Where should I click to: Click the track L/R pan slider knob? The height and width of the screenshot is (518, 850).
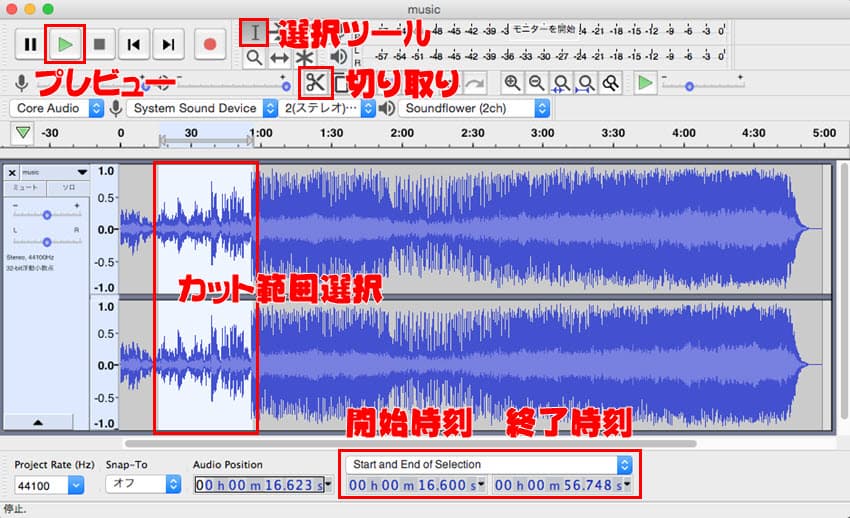click(47, 242)
